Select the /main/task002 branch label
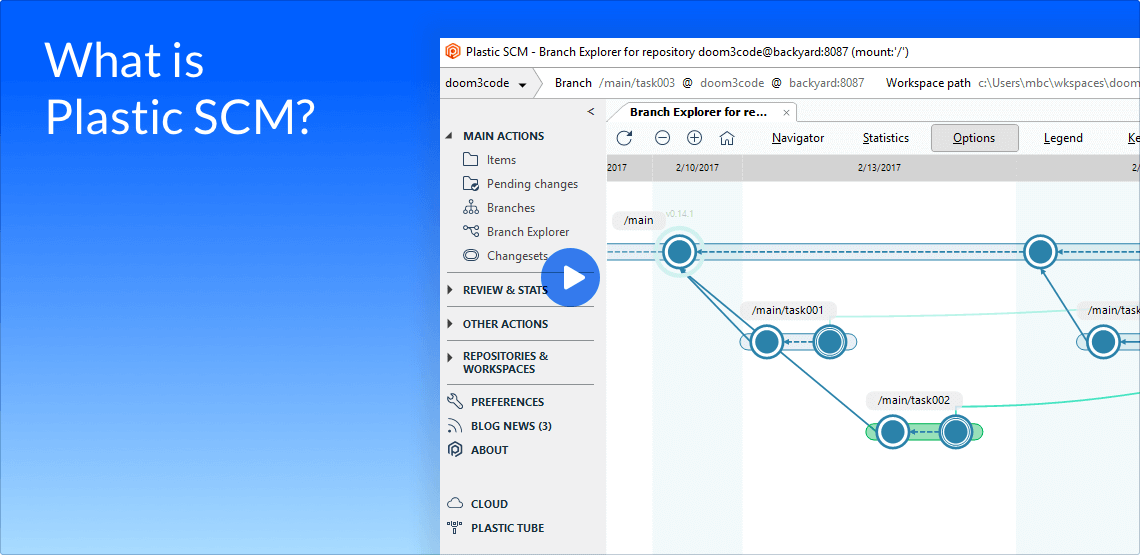Image resolution: width=1140 pixels, height=555 pixels. (x=914, y=400)
